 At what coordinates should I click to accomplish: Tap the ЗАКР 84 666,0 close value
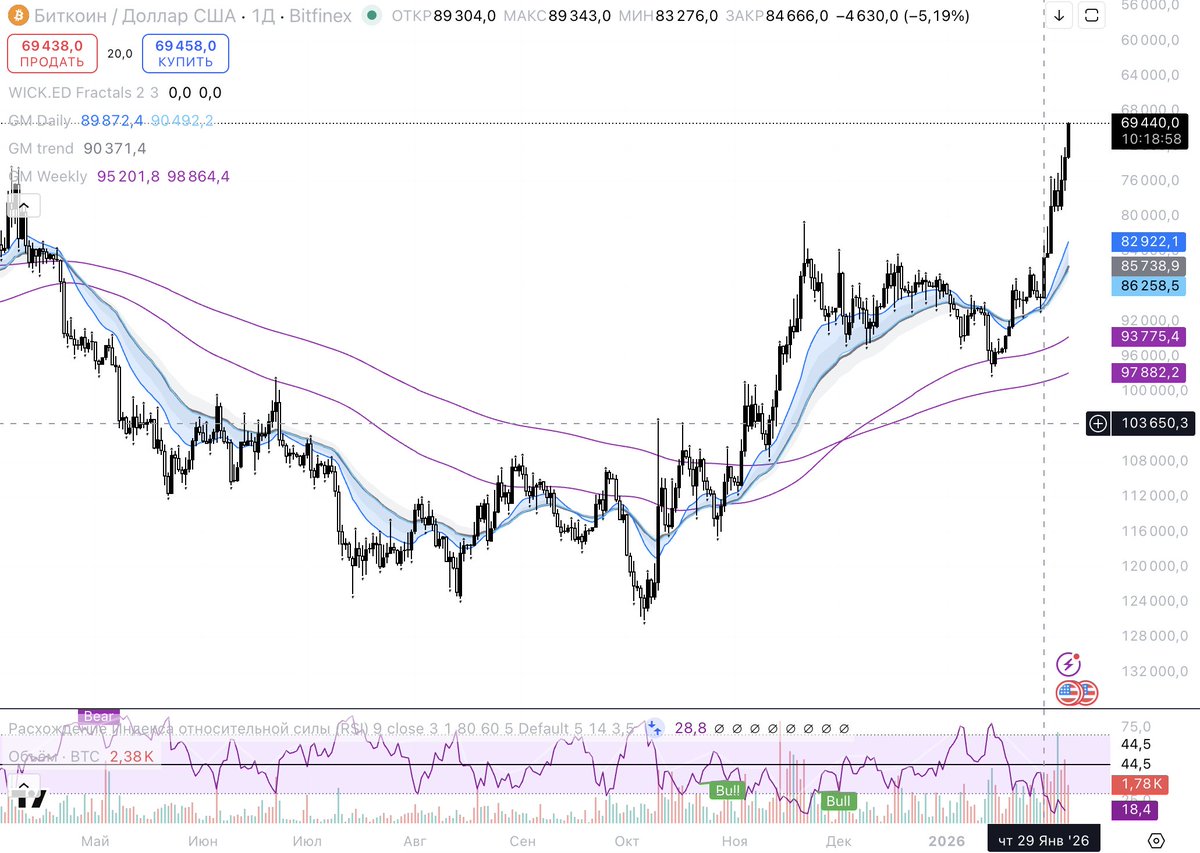pos(777,16)
